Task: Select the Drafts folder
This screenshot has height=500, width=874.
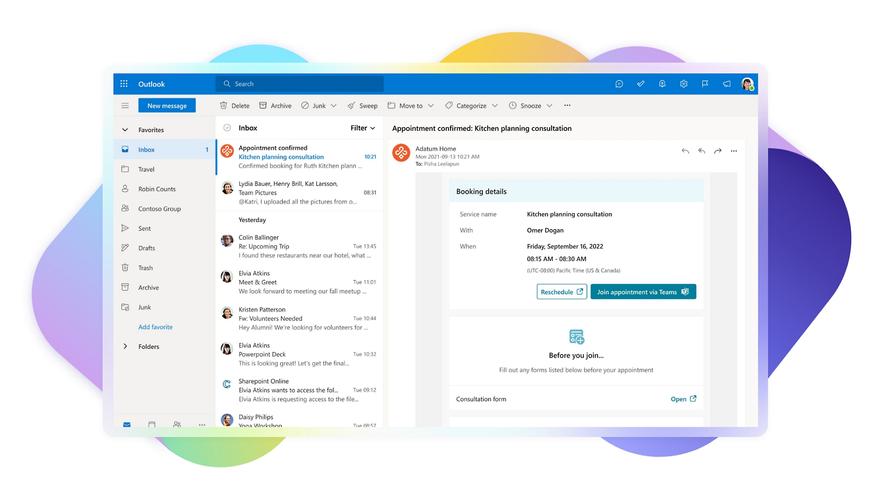Action: pyautogui.click(x=147, y=248)
